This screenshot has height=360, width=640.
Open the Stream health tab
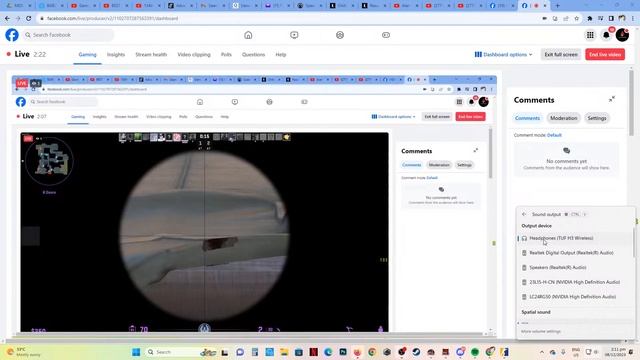(x=151, y=54)
